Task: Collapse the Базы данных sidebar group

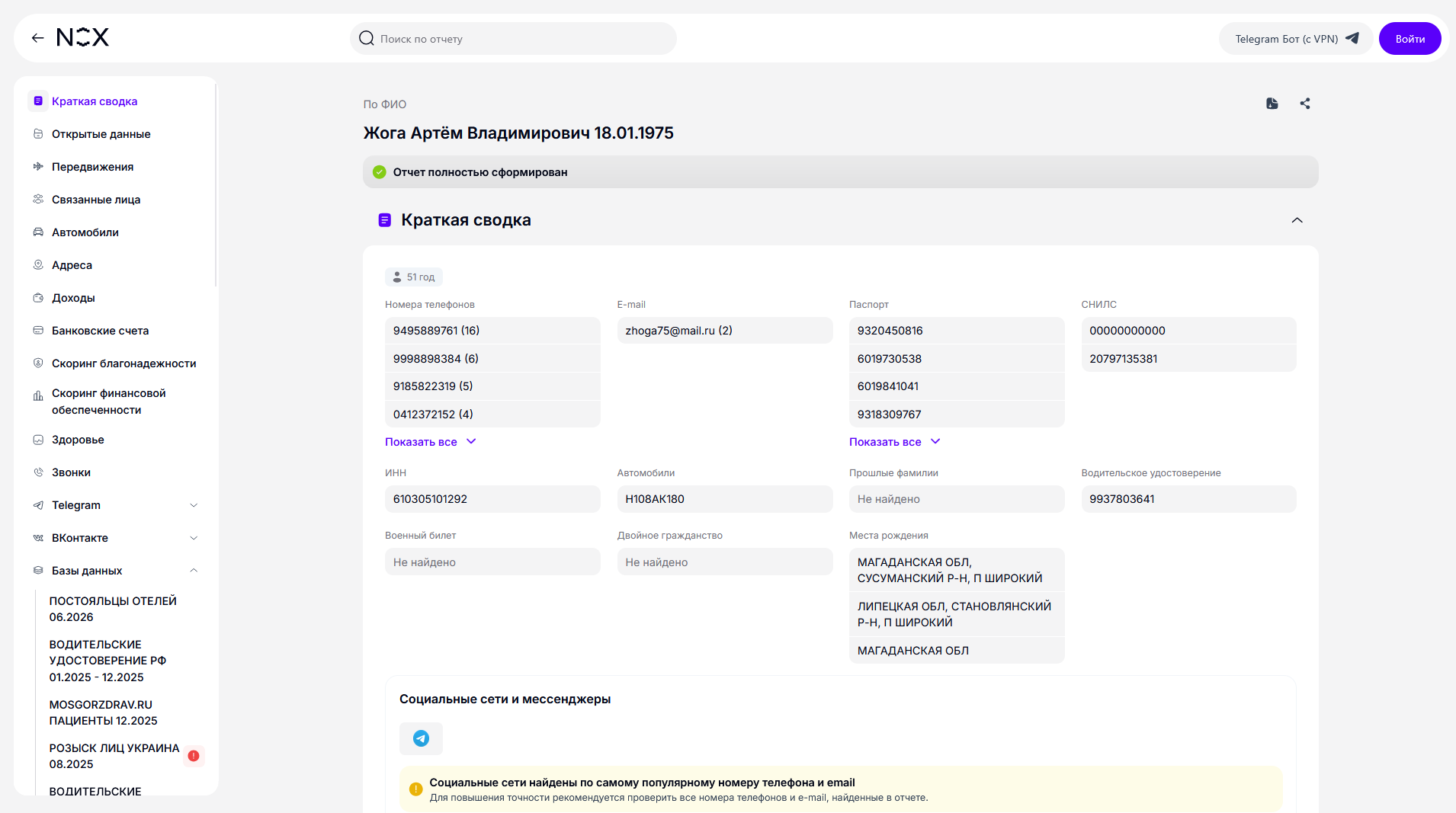Action: [194, 571]
